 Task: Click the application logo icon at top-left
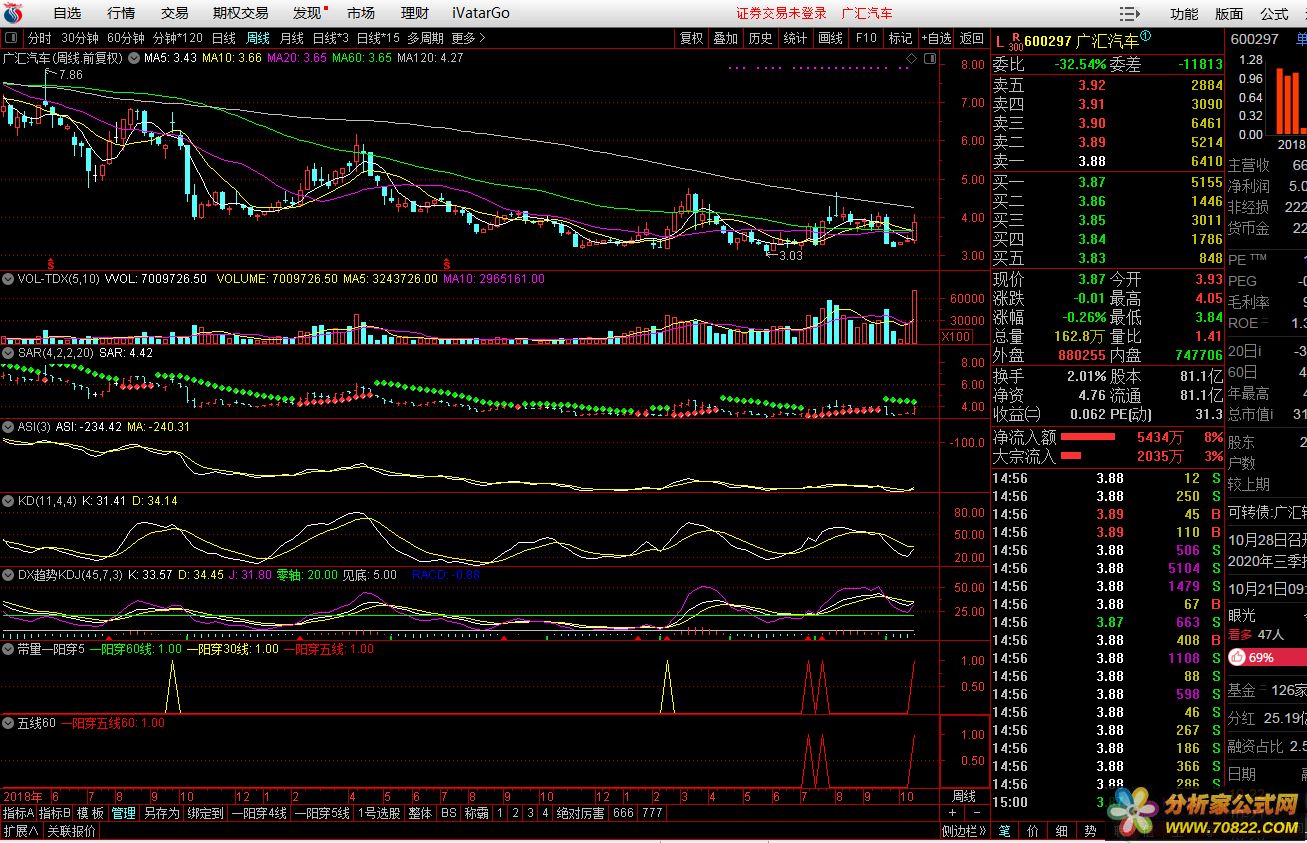[12, 13]
